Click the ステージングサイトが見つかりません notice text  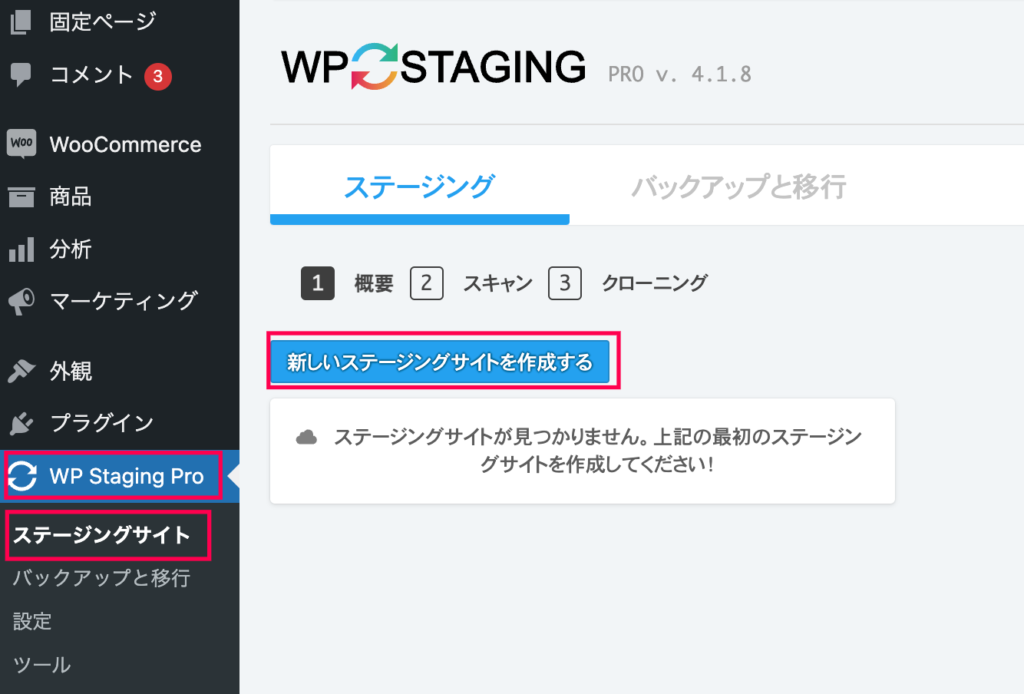click(x=598, y=450)
